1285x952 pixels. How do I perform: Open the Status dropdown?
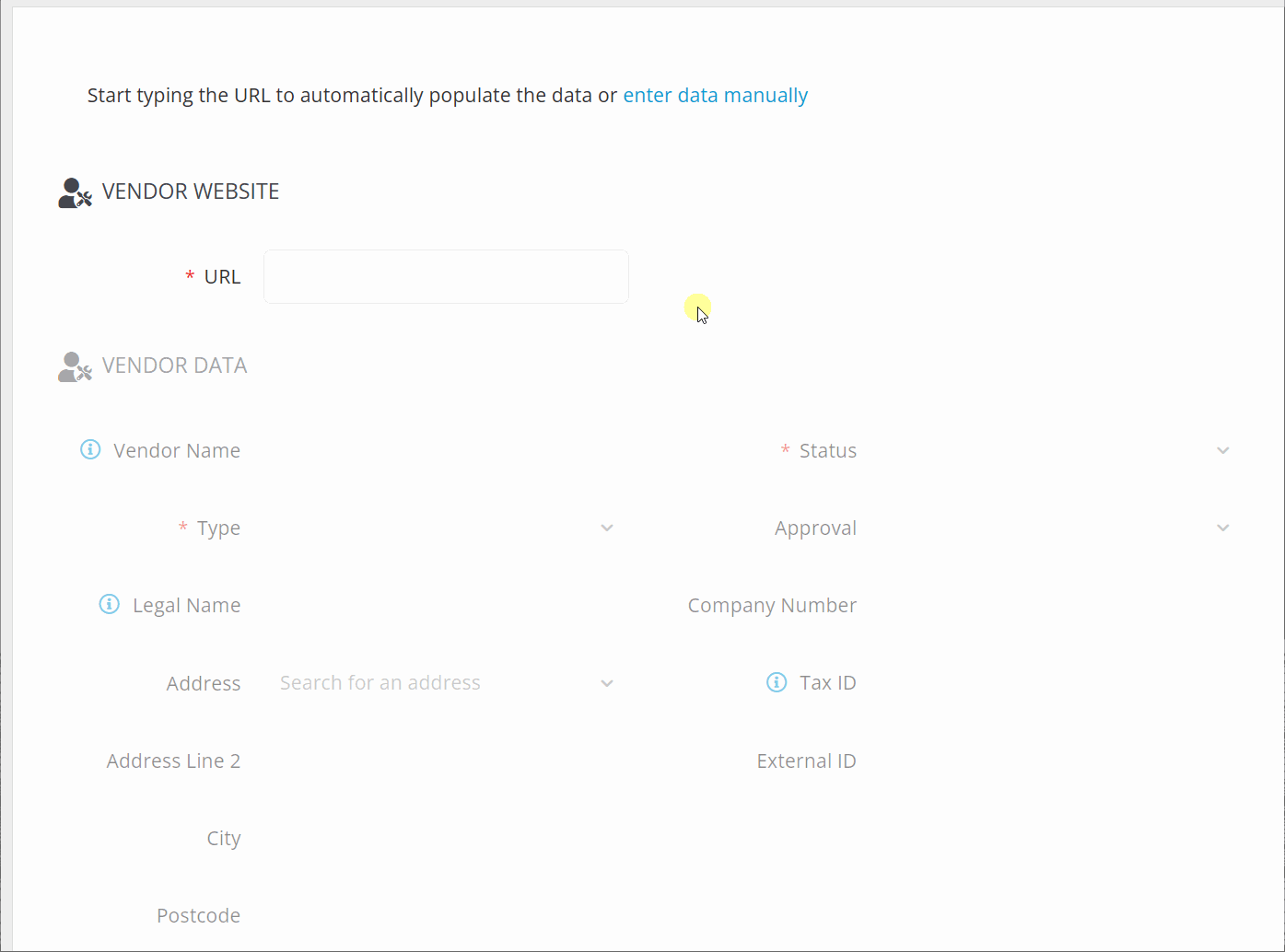click(1222, 450)
